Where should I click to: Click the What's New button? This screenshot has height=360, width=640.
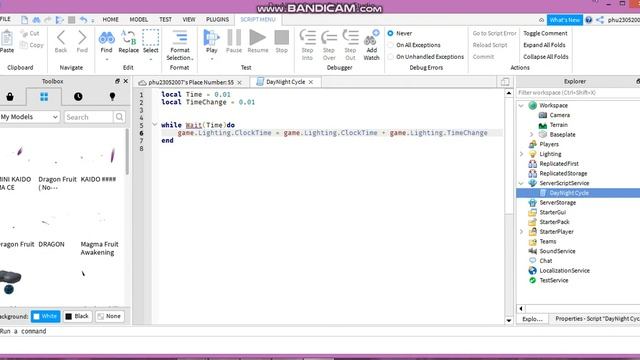(x=564, y=20)
